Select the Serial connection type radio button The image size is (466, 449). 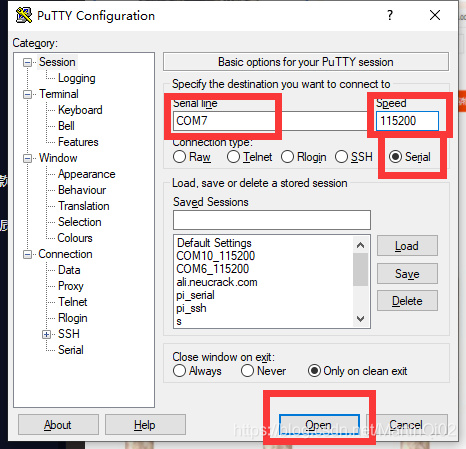[395, 157]
